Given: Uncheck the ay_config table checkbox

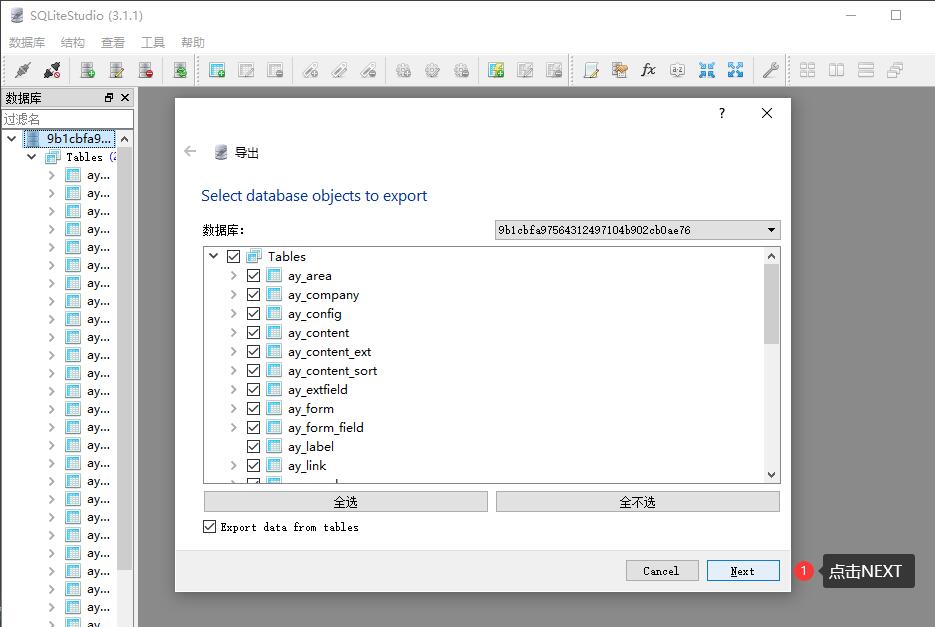Looking at the screenshot, I should (253, 313).
